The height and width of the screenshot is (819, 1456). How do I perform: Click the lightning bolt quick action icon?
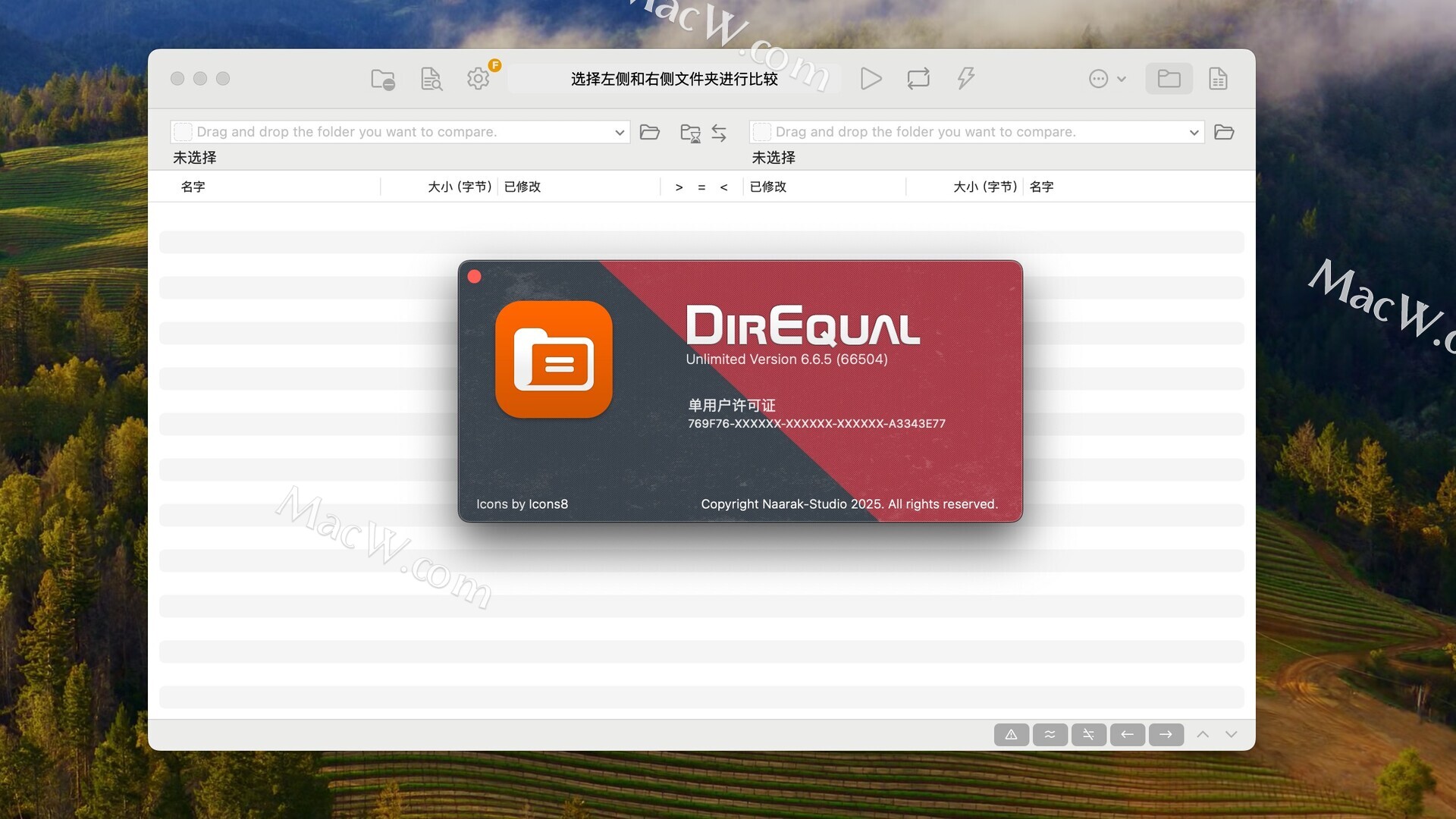click(965, 78)
